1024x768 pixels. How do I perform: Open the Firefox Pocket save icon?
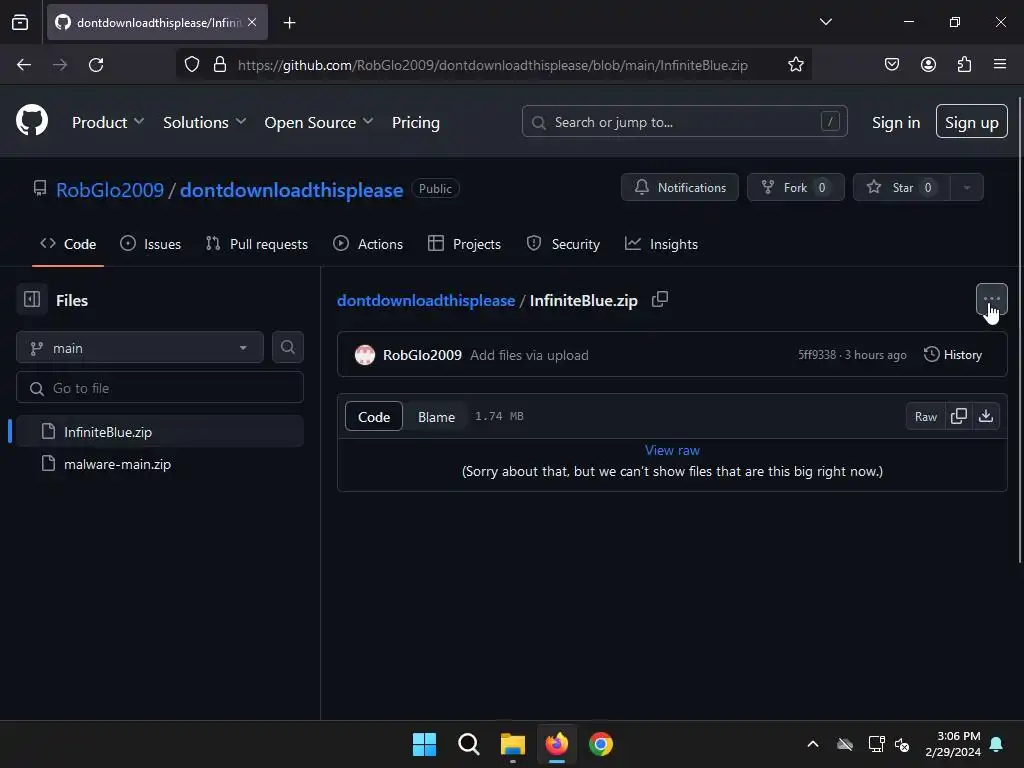coord(892,64)
